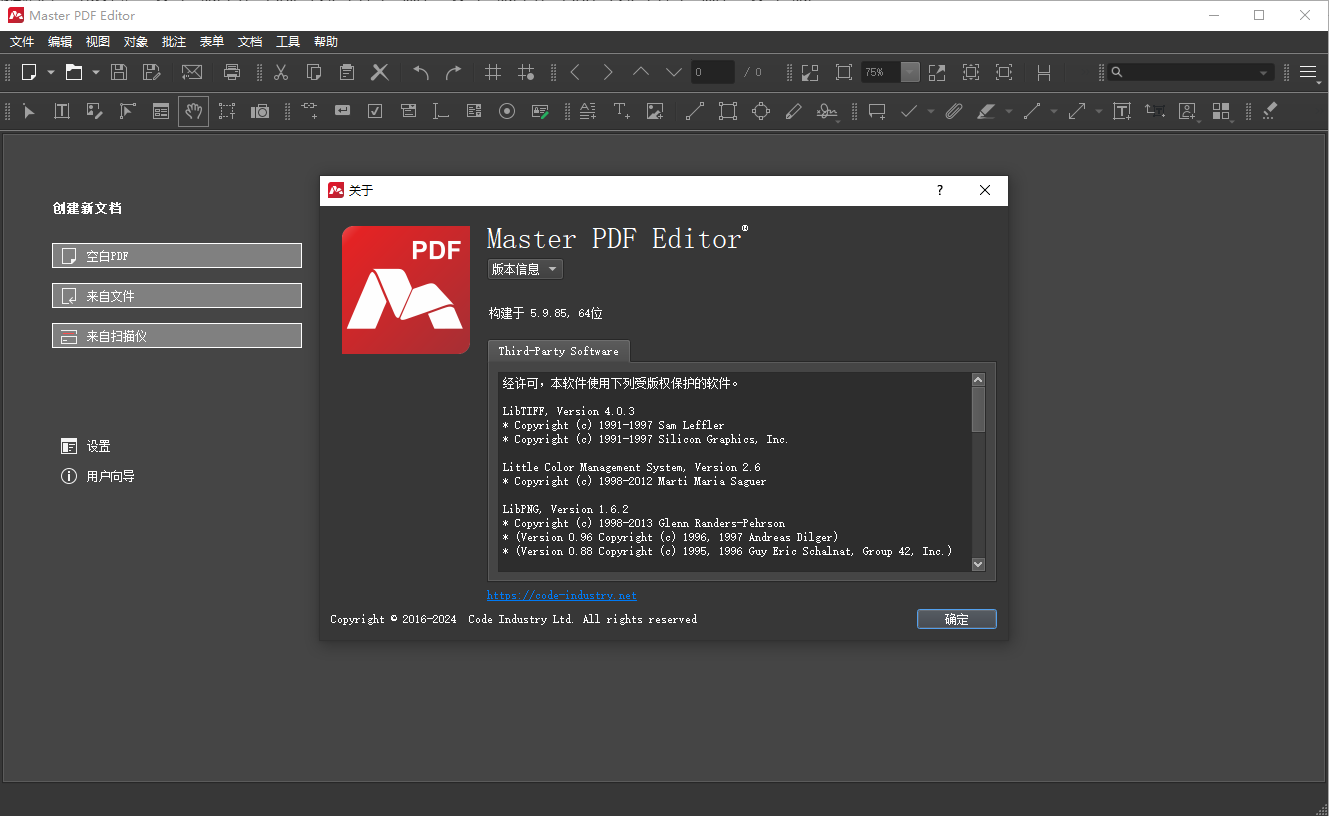Select the Hand tool
The height and width of the screenshot is (816, 1329).
coord(194,111)
